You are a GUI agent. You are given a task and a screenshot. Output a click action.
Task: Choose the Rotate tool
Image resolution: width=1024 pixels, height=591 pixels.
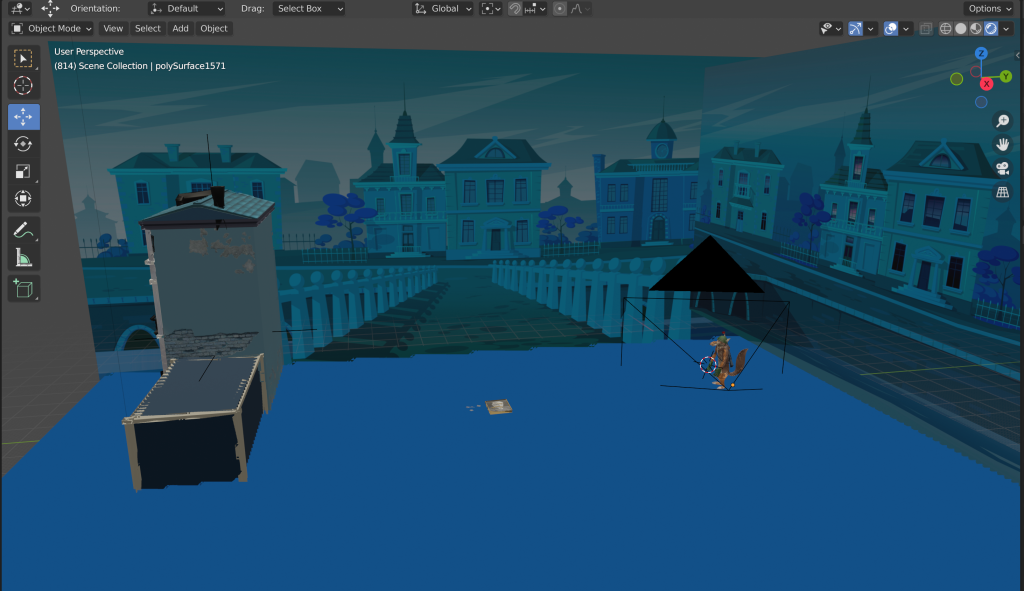click(24, 144)
